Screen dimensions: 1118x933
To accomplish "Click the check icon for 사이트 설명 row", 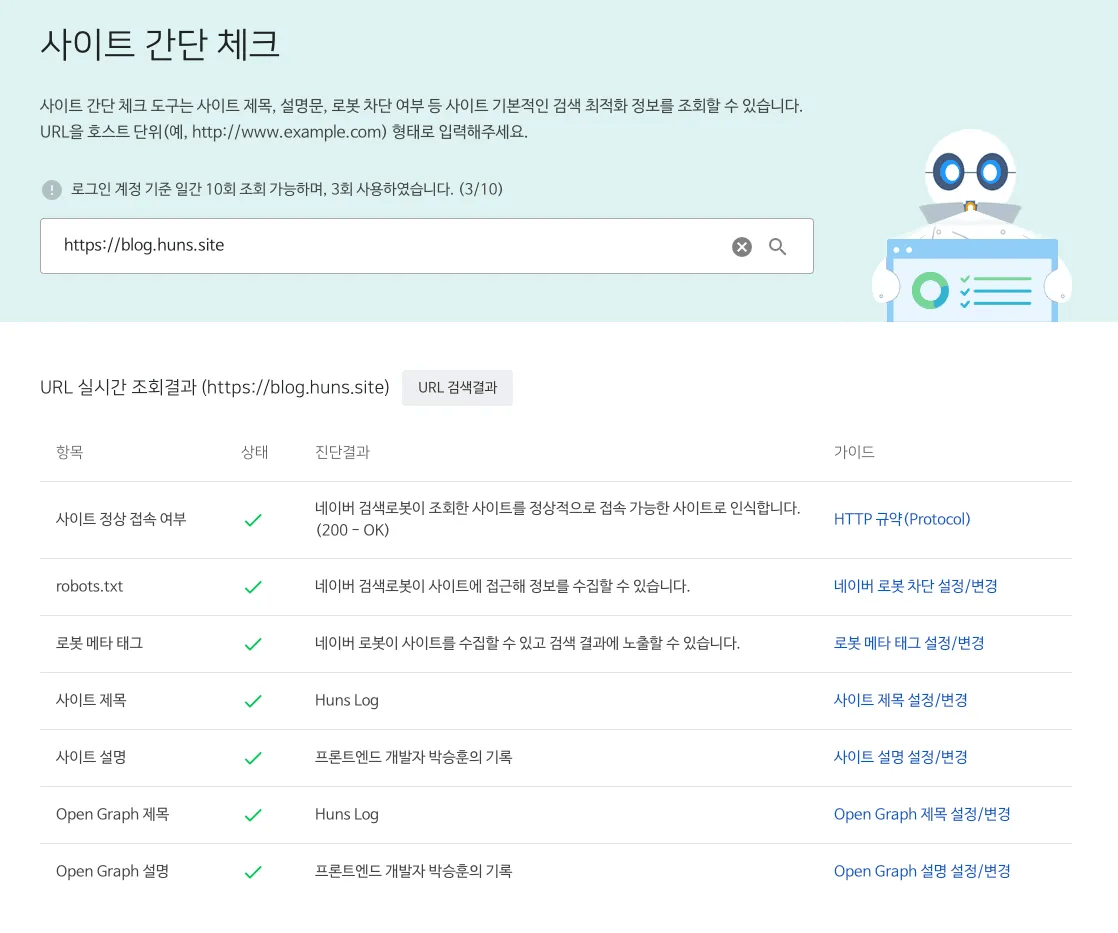I will click(253, 758).
